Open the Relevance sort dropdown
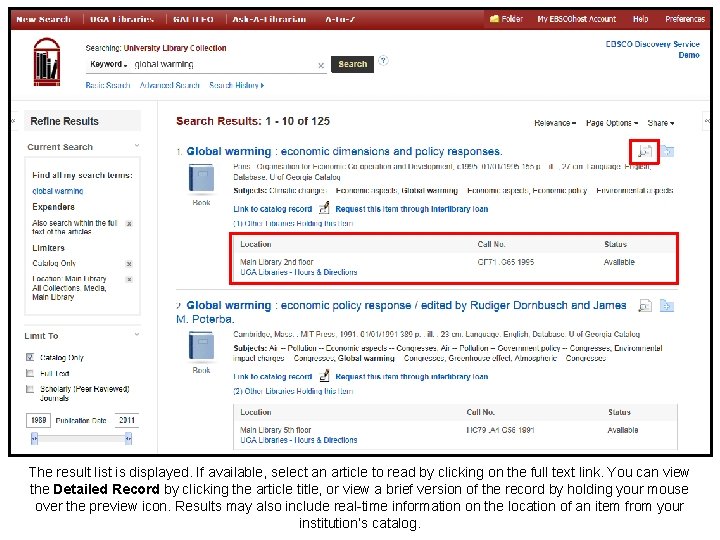Image resolution: width=720 pixels, height=540 pixels. click(555, 123)
